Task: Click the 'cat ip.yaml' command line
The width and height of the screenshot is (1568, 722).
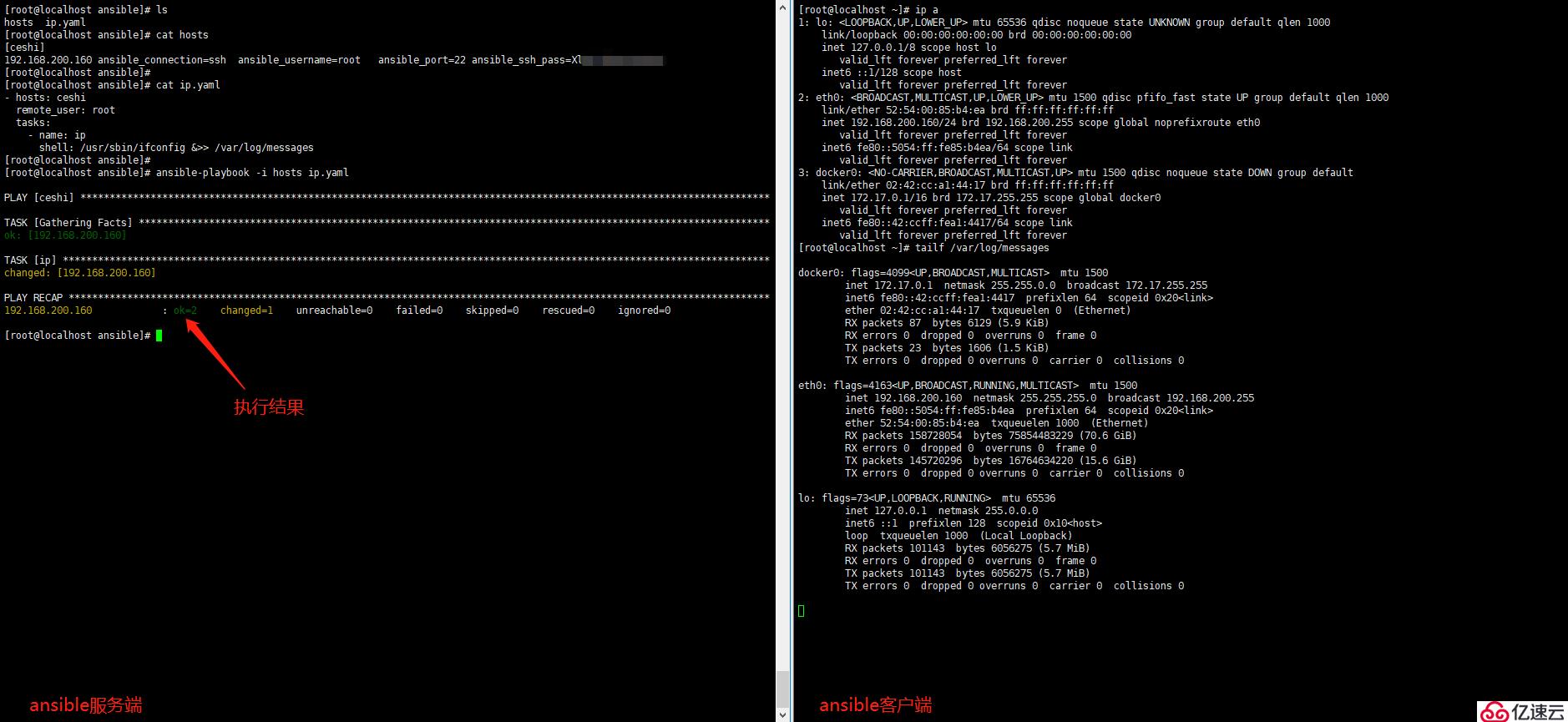Action: pyautogui.click(x=112, y=85)
